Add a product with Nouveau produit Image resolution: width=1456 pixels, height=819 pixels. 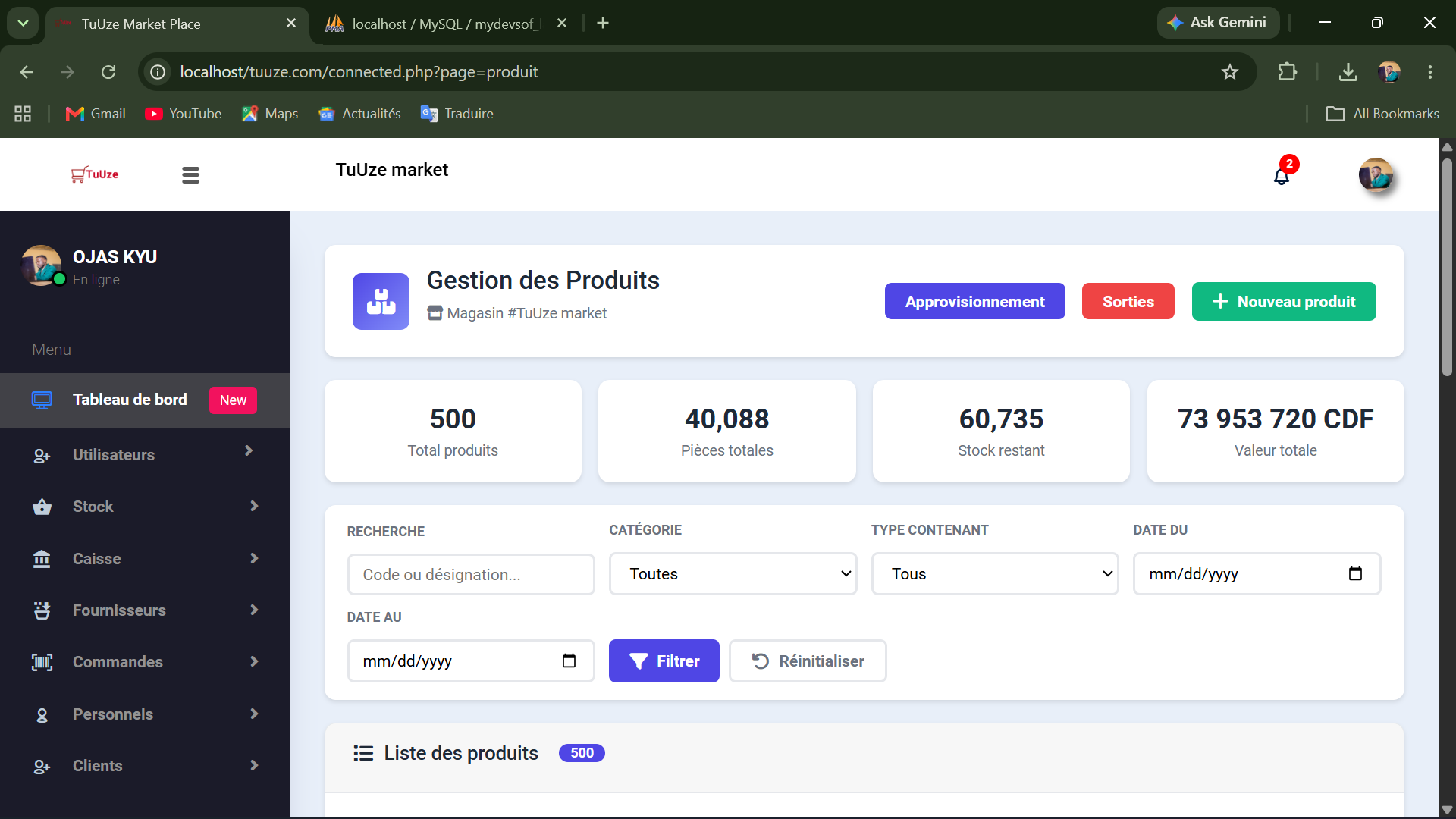(1284, 301)
